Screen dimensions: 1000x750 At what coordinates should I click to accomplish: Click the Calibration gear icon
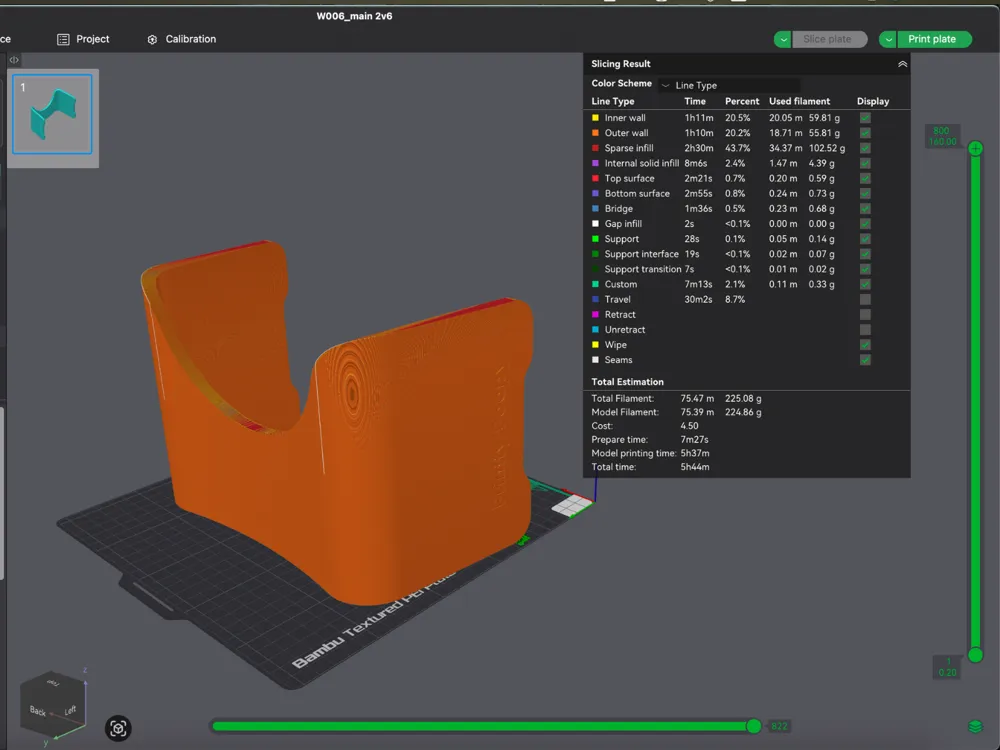[153, 39]
